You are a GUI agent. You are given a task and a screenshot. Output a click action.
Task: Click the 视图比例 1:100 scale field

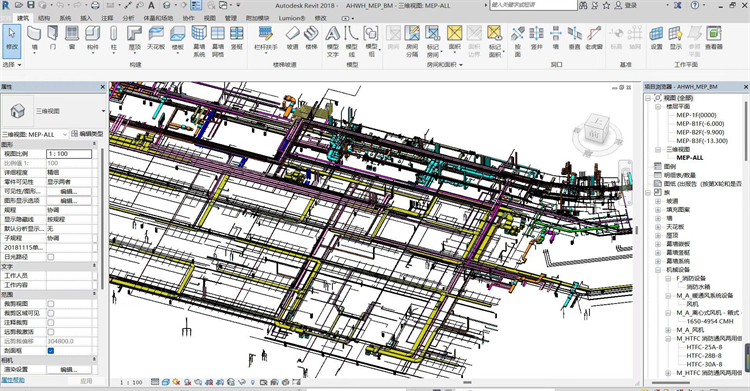69,154
